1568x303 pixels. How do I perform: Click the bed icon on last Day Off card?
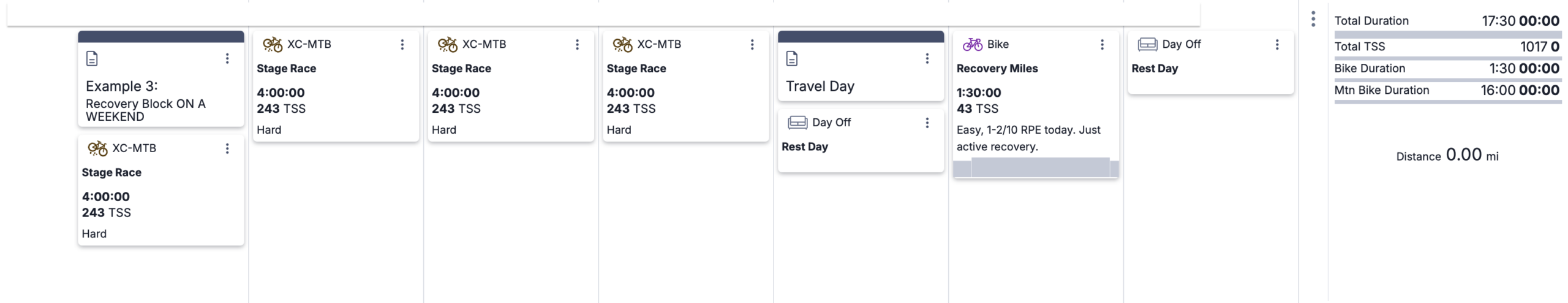tap(1147, 44)
